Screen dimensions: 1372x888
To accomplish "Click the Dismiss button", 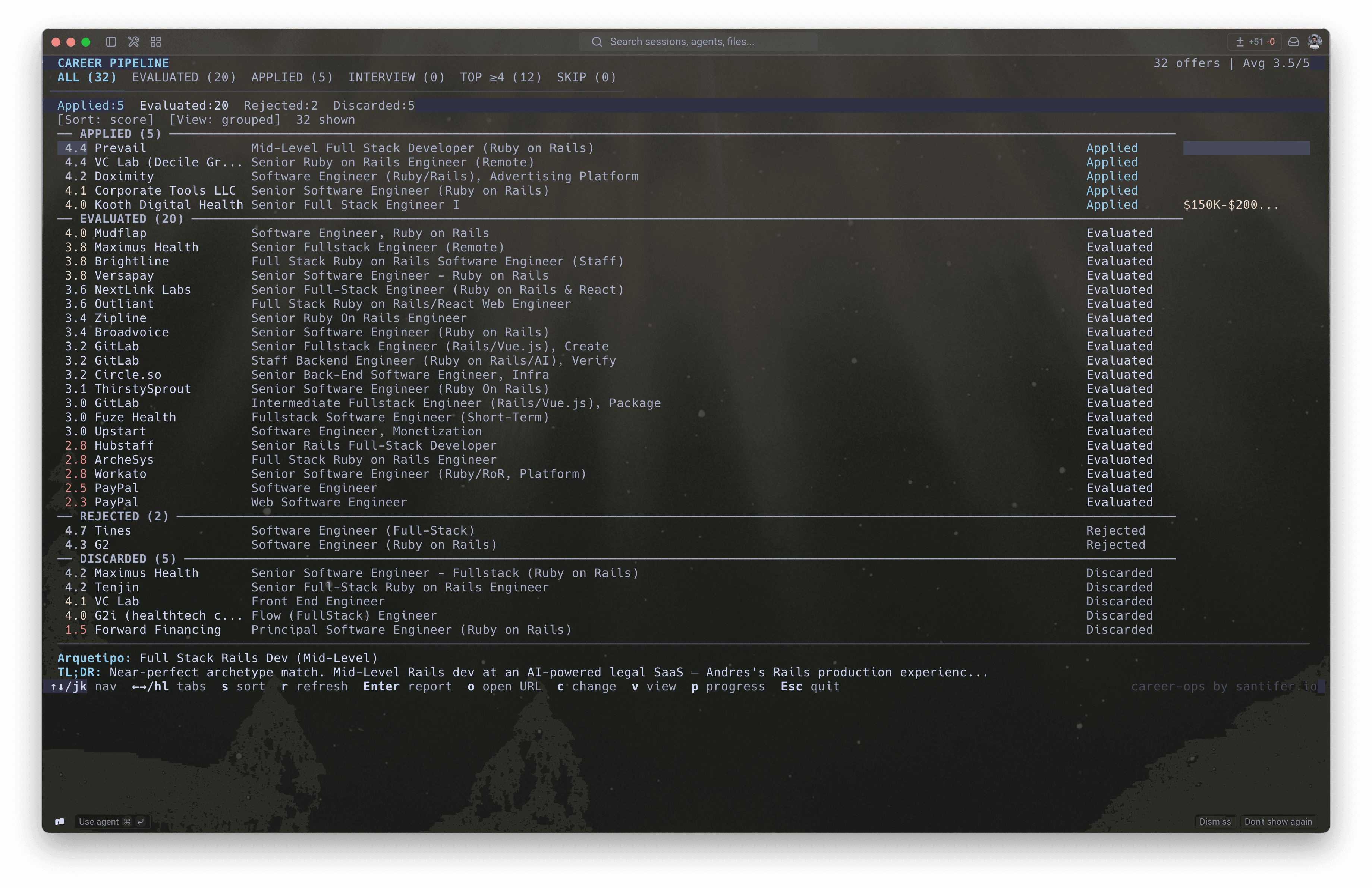I will [1215, 822].
